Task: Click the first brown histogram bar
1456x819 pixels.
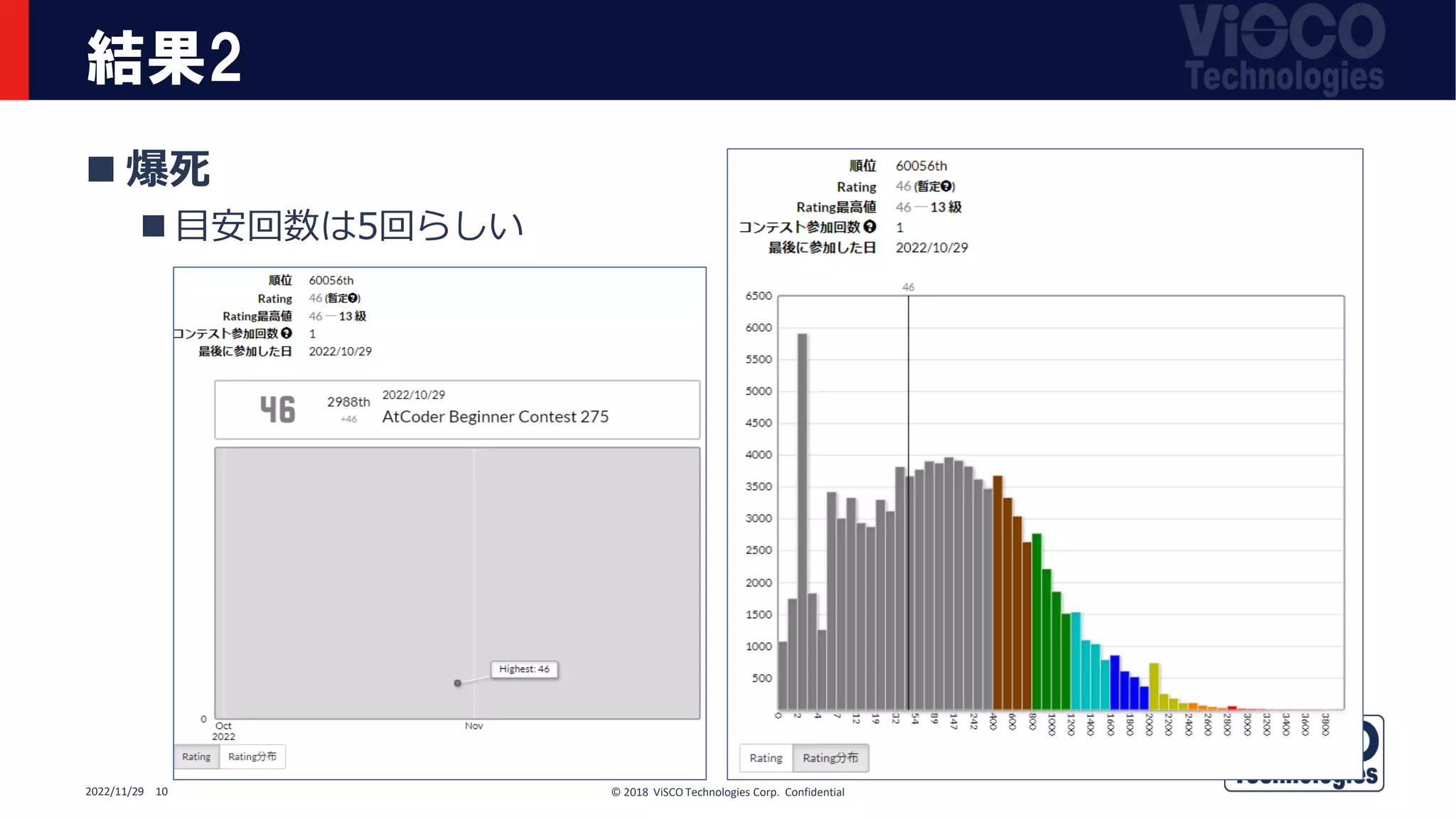Action: (x=997, y=593)
